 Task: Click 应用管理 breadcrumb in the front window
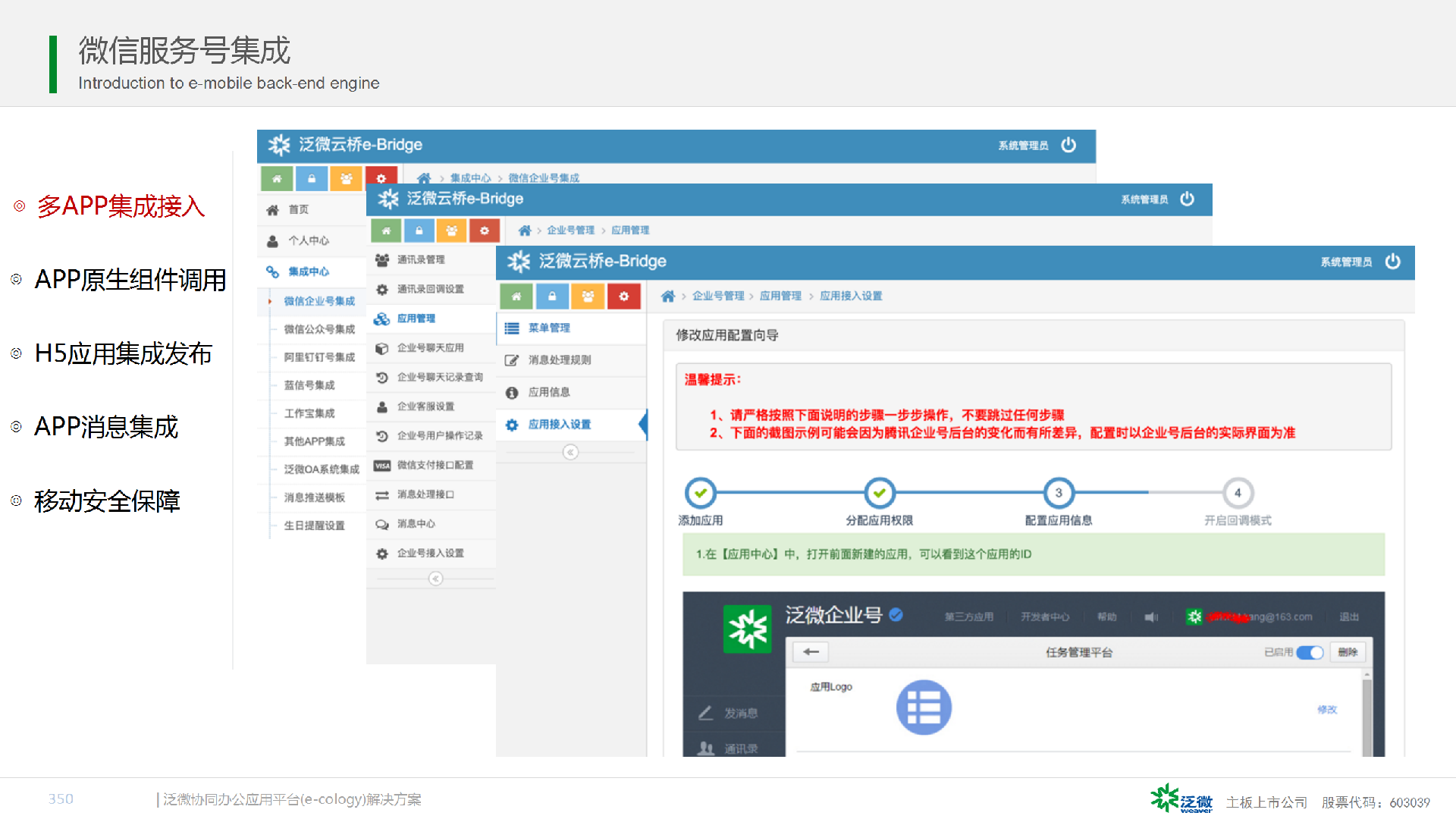780,297
